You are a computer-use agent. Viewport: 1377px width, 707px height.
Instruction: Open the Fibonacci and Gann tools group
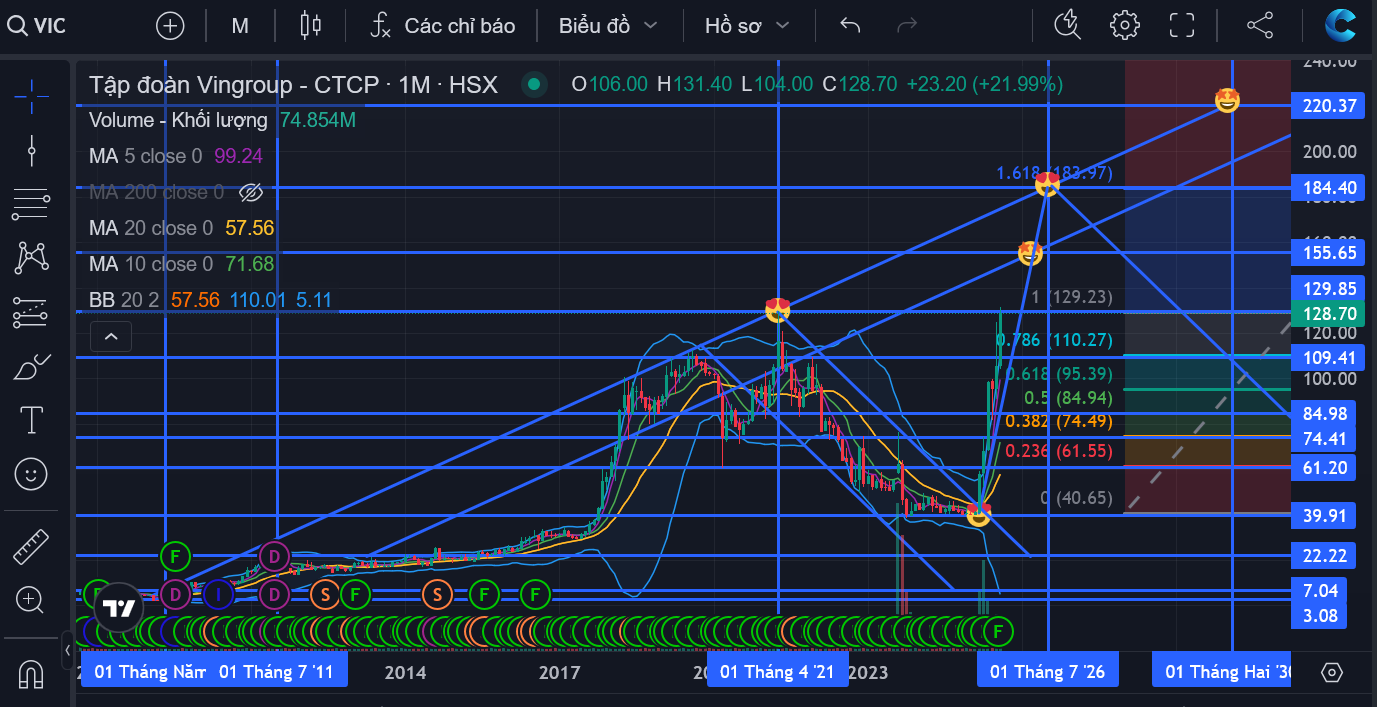click(x=31, y=204)
